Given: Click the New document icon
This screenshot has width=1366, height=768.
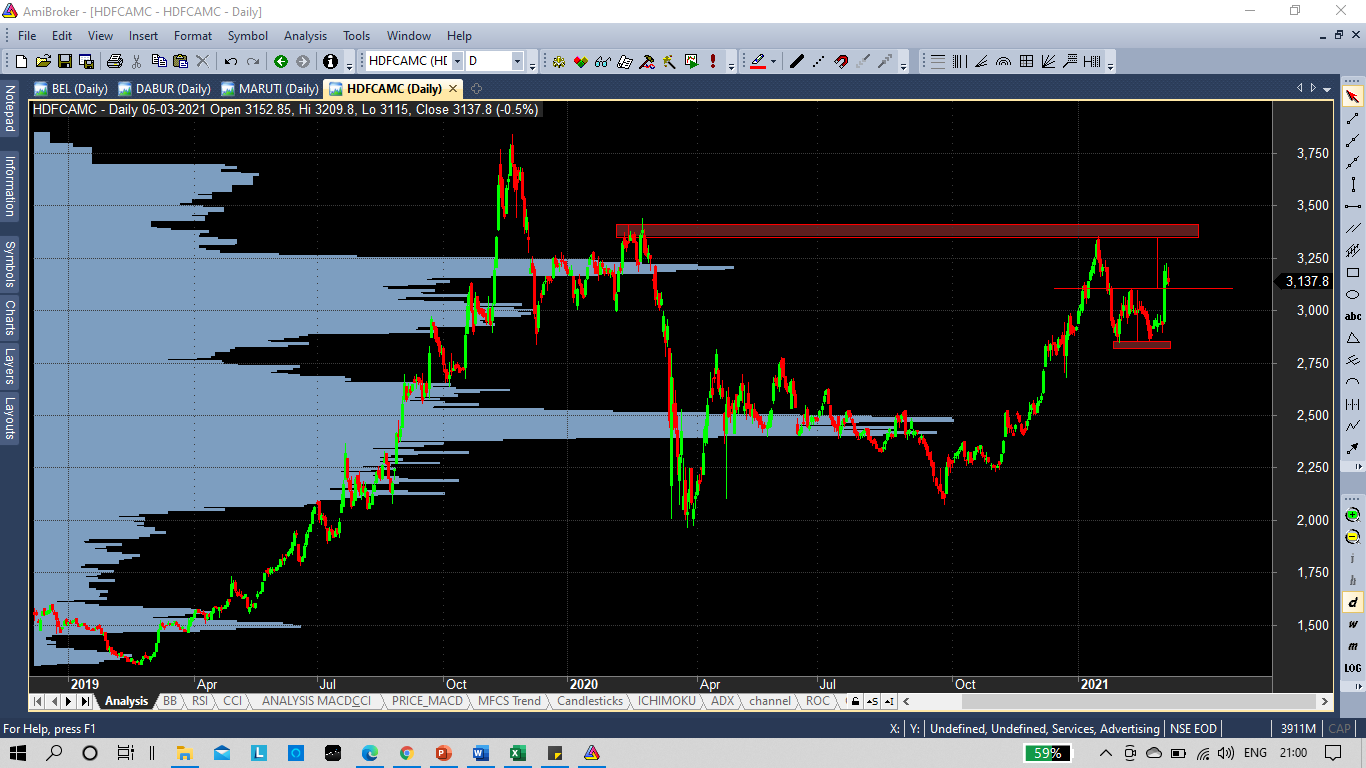Looking at the screenshot, I should point(21,61).
